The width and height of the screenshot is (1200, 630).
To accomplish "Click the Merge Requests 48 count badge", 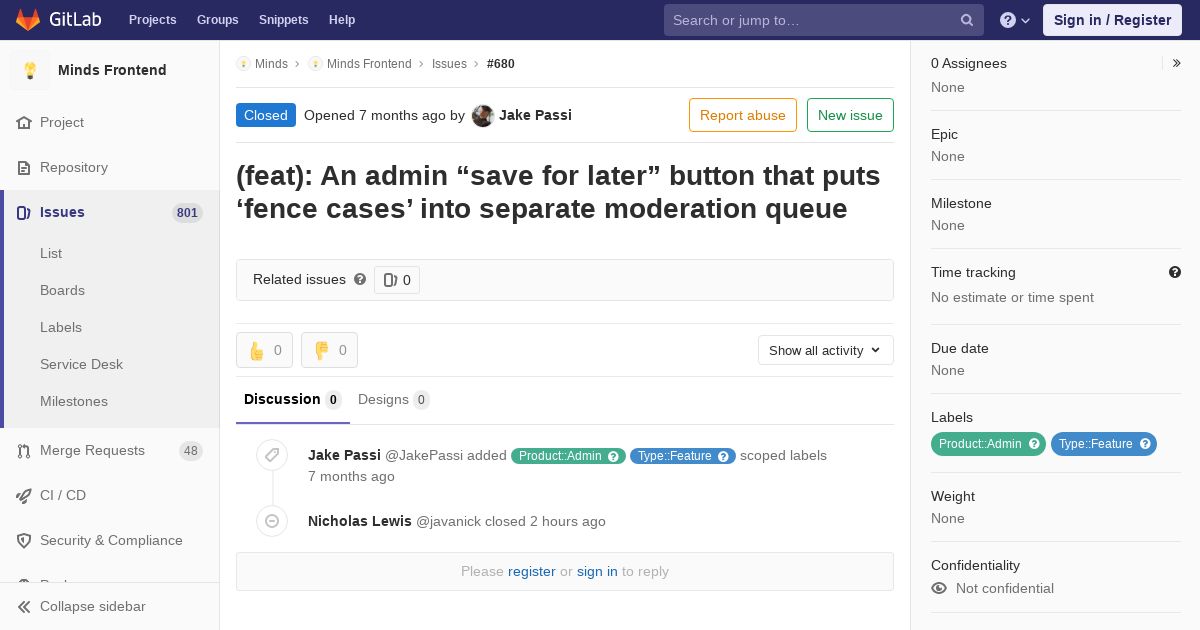I will pyautogui.click(x=191, y=451).
